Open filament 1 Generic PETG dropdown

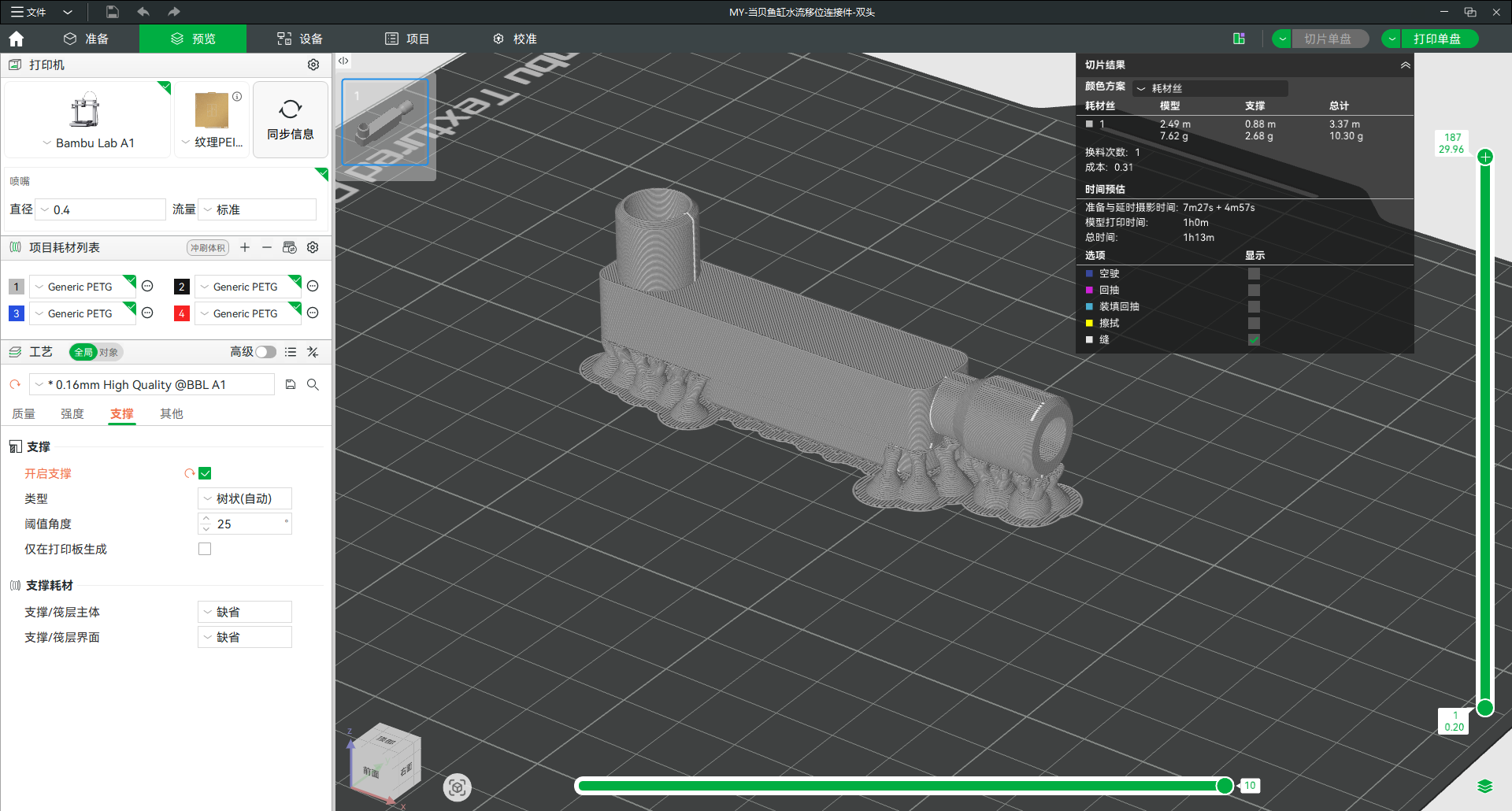pos(83,286)
